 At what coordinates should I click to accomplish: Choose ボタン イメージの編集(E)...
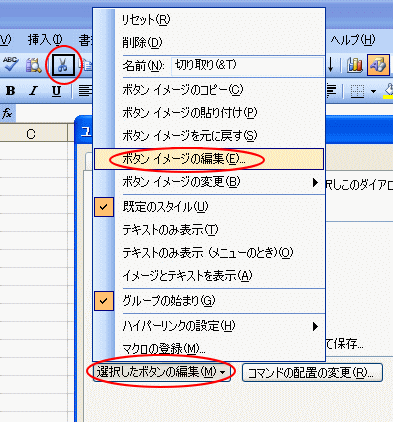click(x=209, y=159)
